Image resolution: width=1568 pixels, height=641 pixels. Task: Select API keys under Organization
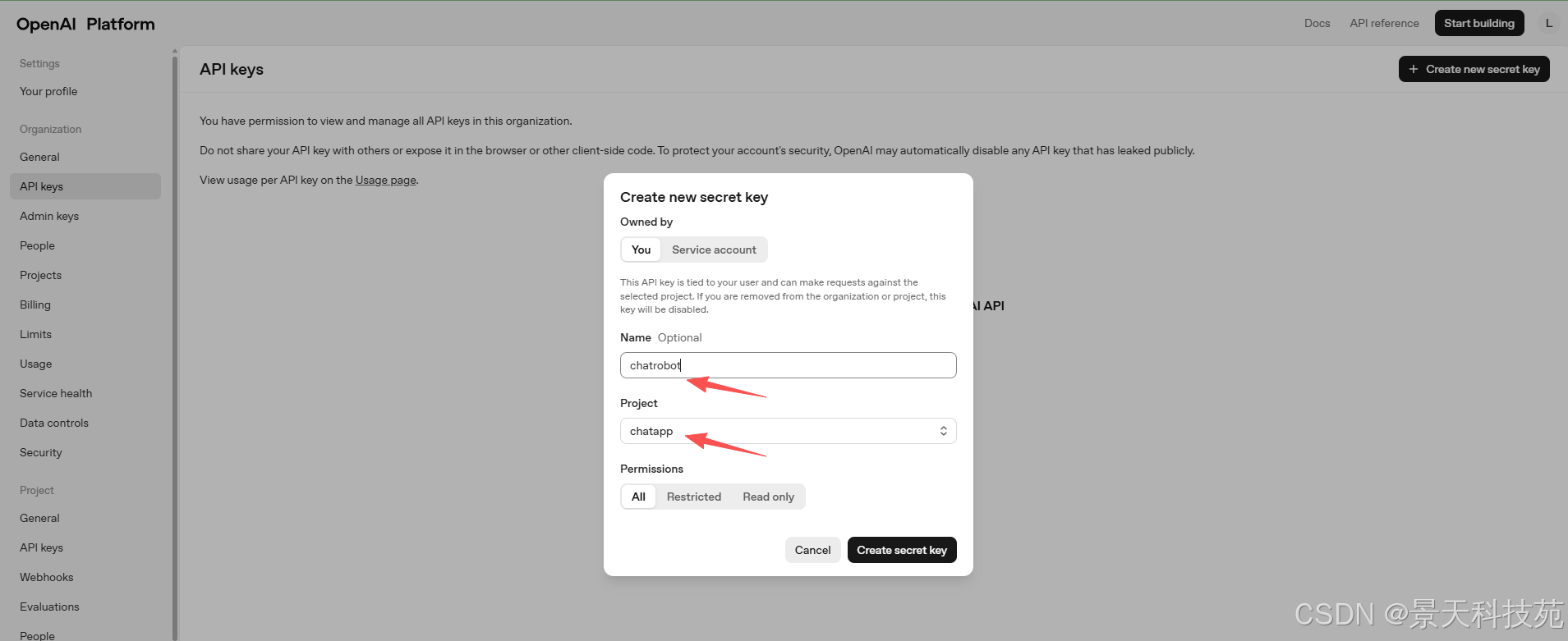pyautogui.click(x=85, y=186)
